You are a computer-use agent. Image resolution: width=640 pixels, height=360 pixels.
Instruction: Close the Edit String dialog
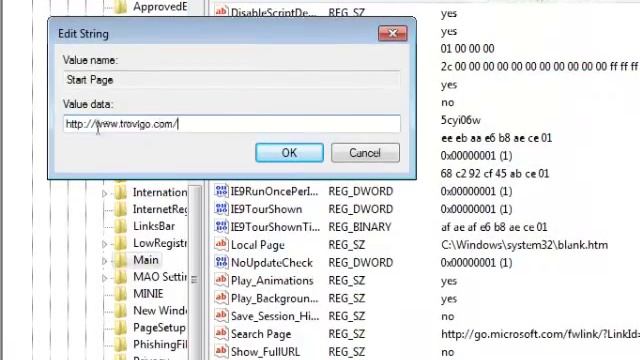[x=393, y=33]
